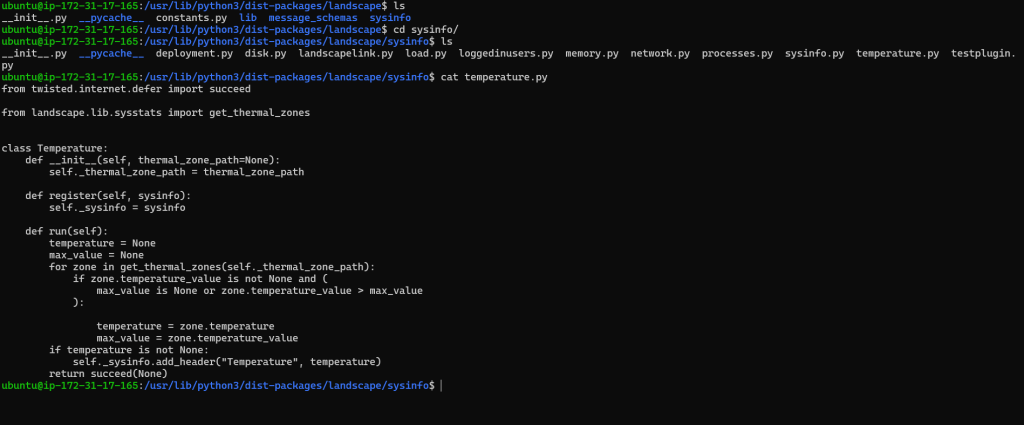Click the 'def register(self, sysinfo):' line
Screen dimensions: 1024x425
click(108, 195)
